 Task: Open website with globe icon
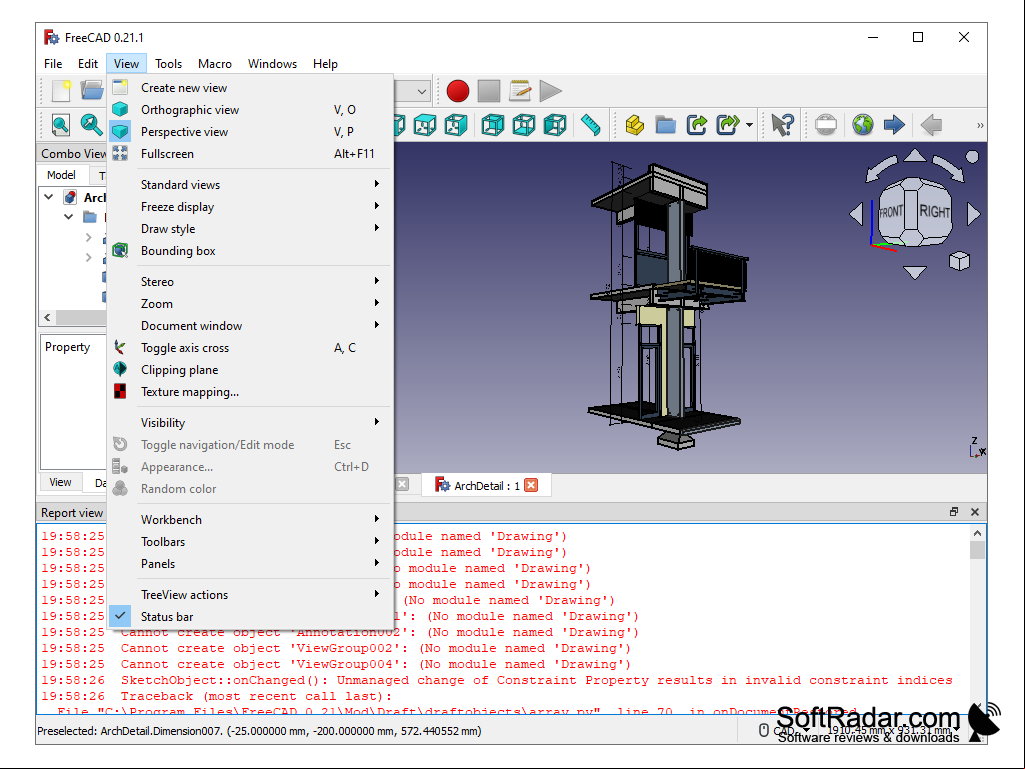863,125
